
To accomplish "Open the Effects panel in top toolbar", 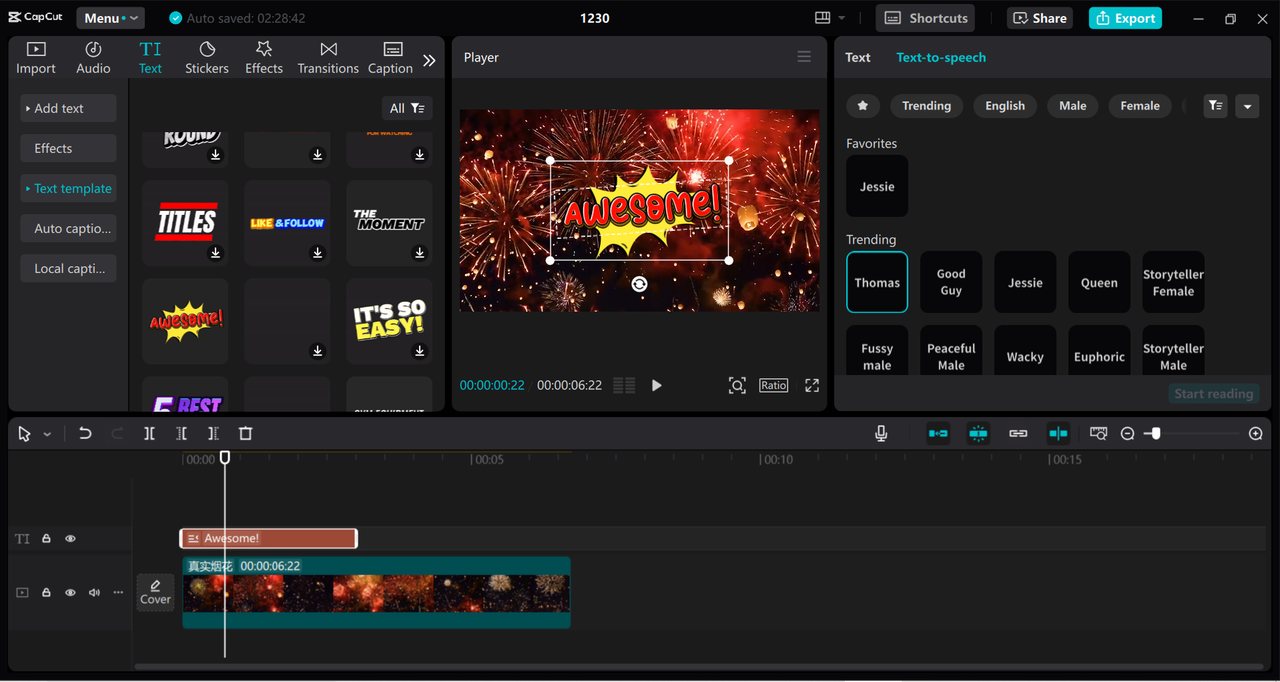I will [x=264, y=58].
